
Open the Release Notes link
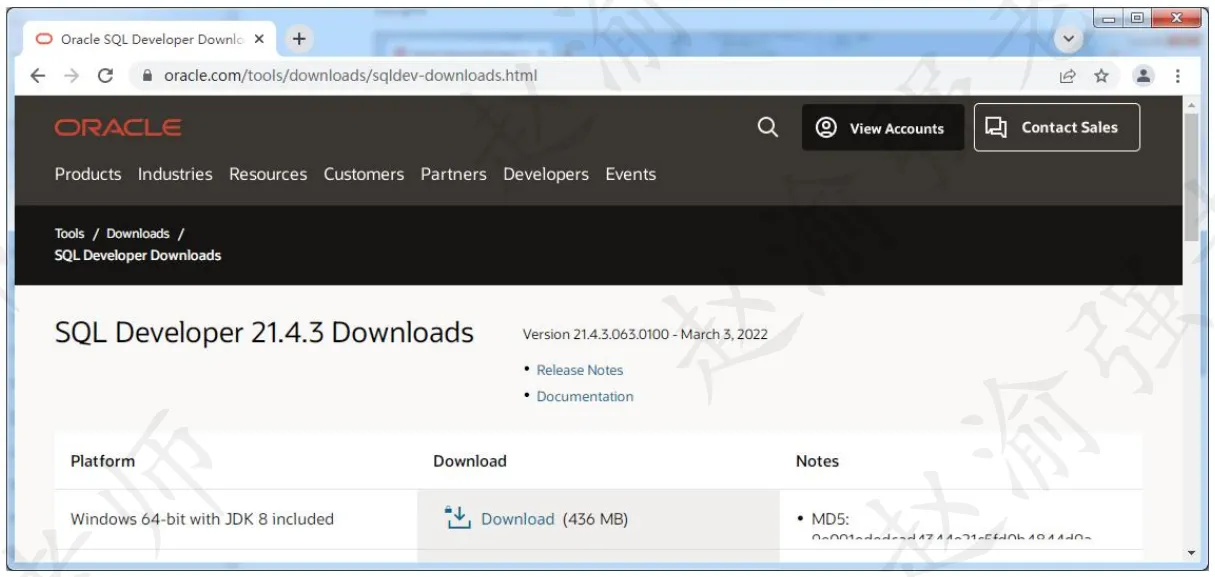[x=580, y=370]
